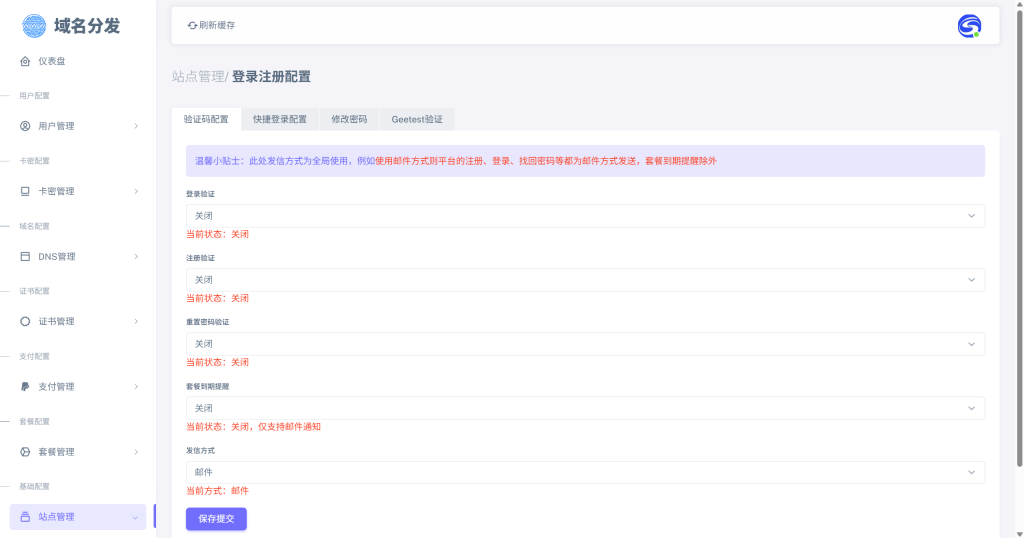
Task: Click the 保存提交 button
Action: pyautogui.click(x=216, y=519)
